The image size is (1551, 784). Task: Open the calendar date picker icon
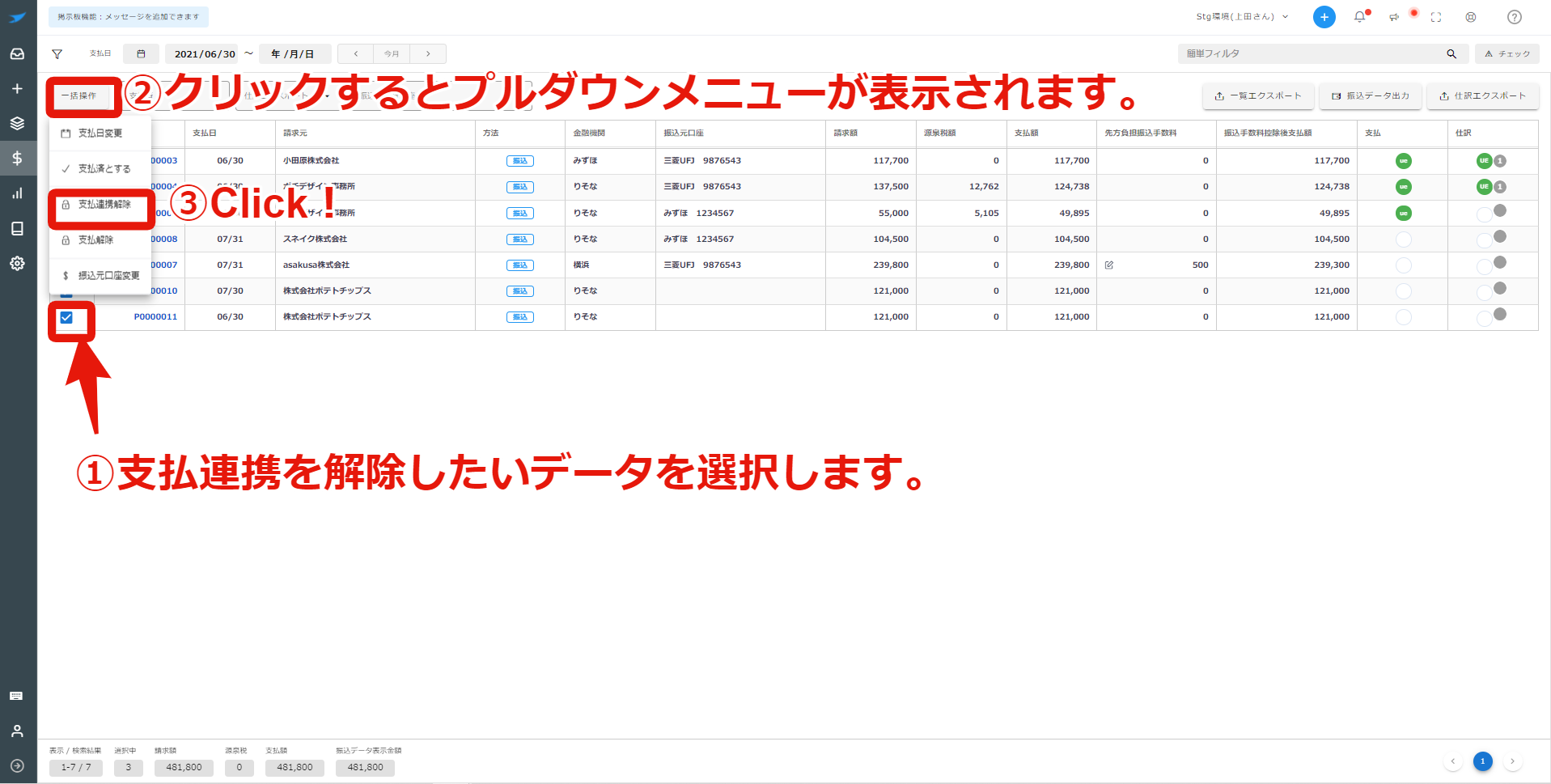pos(141,54)
